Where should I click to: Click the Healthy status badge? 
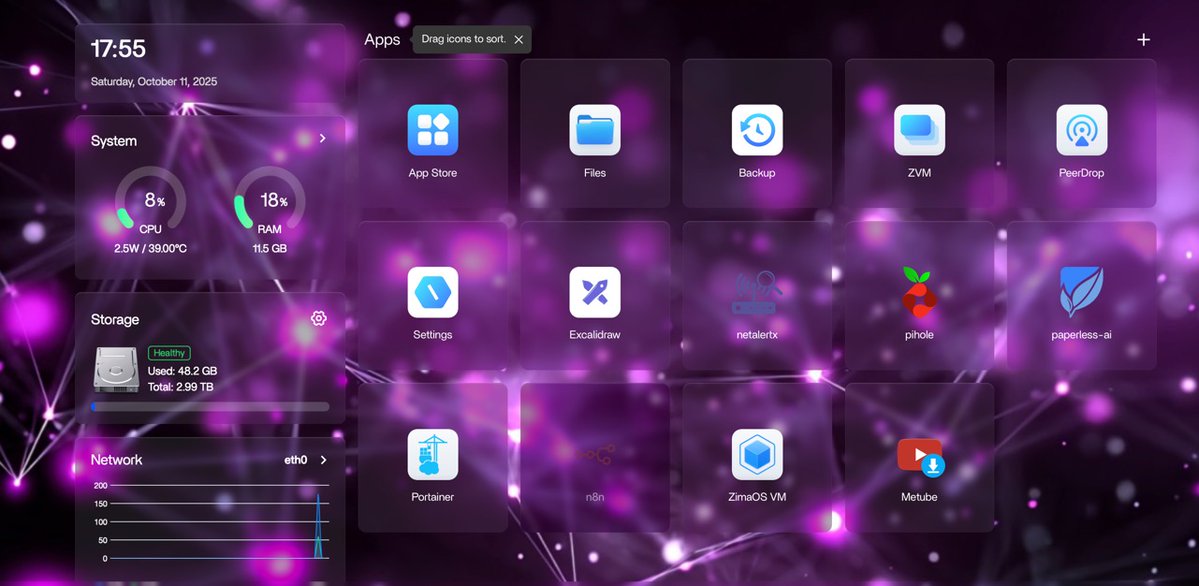pos(169,353)
